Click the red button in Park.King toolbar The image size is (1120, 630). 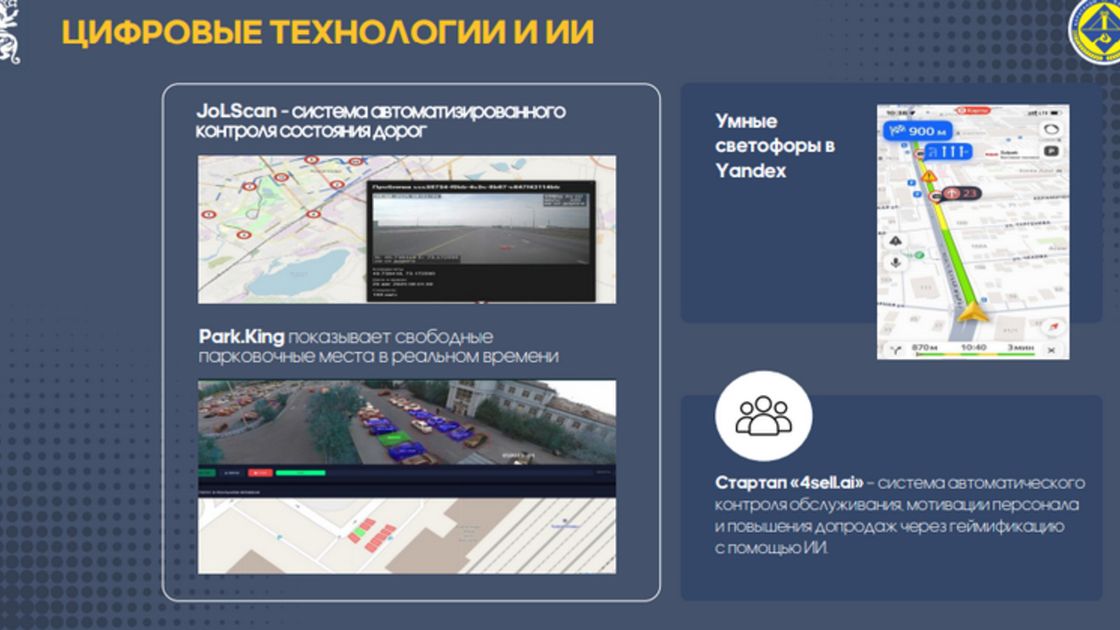(x=260, y=472)
